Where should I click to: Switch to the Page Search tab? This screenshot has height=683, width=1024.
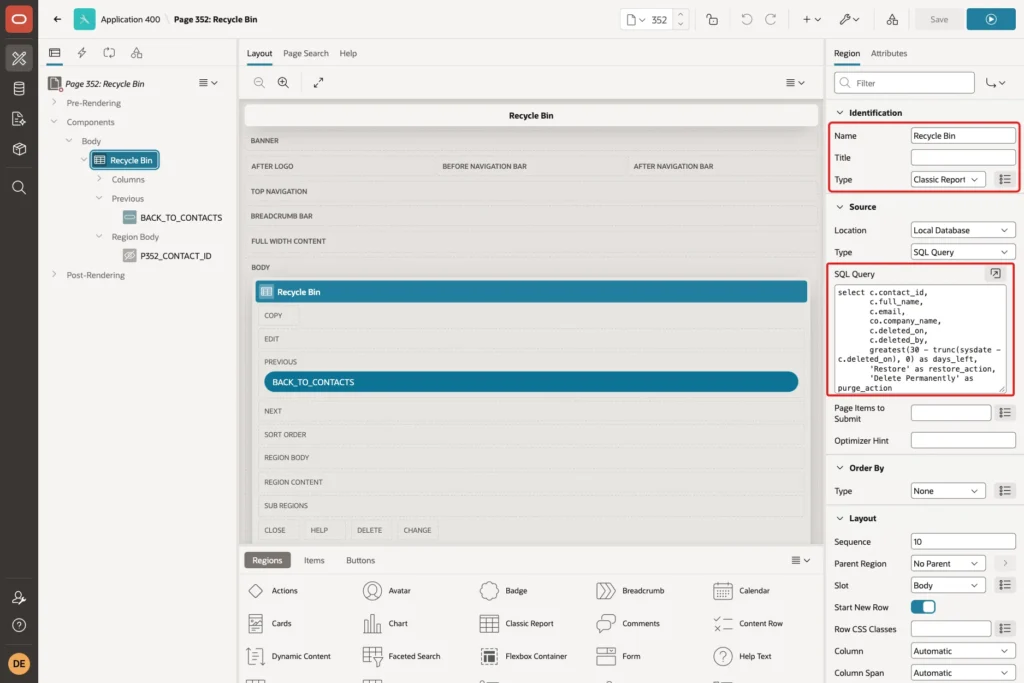point(306,54)
